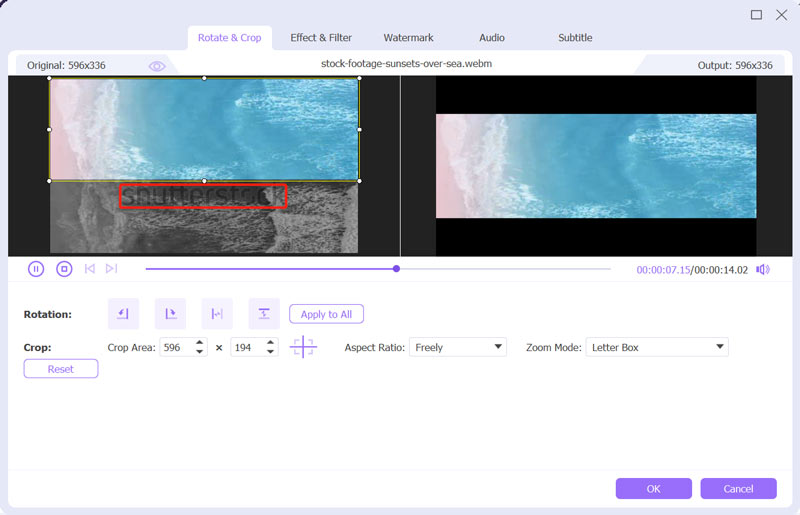Click the current time 00:00:07.15
The image size is (800, 515).
(663, 270)
